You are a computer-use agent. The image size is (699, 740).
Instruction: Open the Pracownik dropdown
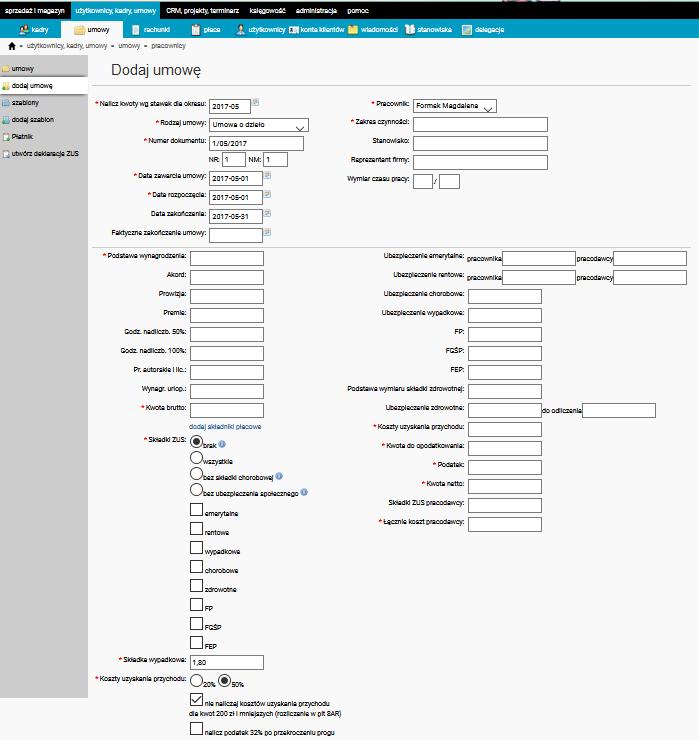point(455,106)
